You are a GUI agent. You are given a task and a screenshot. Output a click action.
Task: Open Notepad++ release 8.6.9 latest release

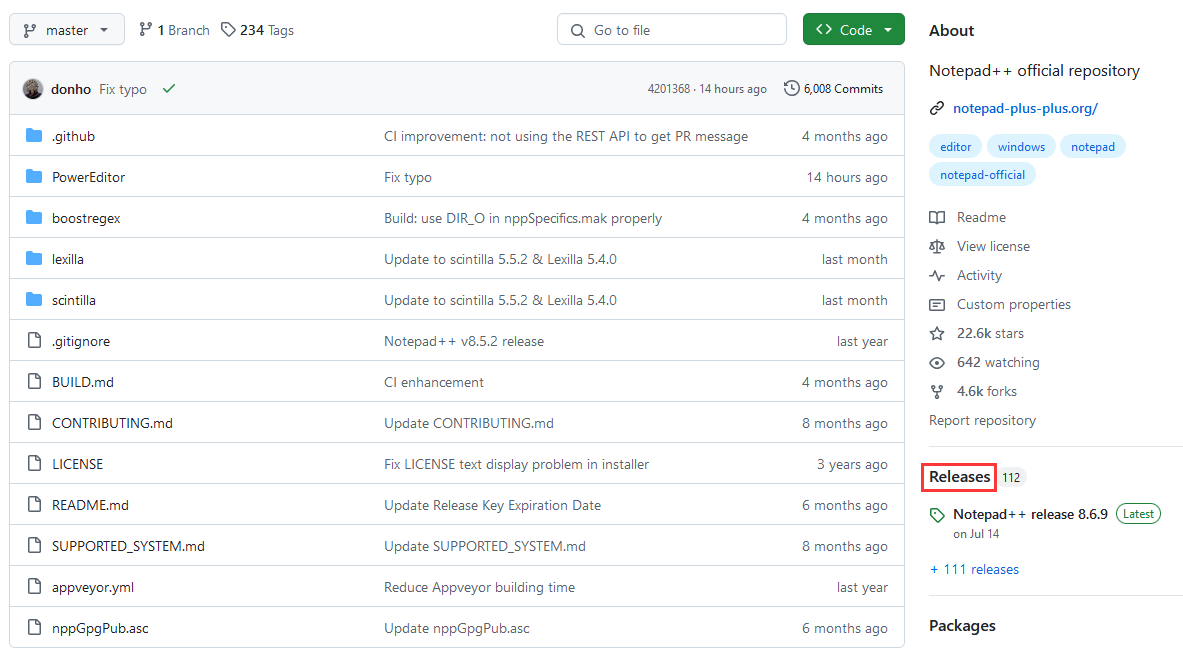(1030, 514)
